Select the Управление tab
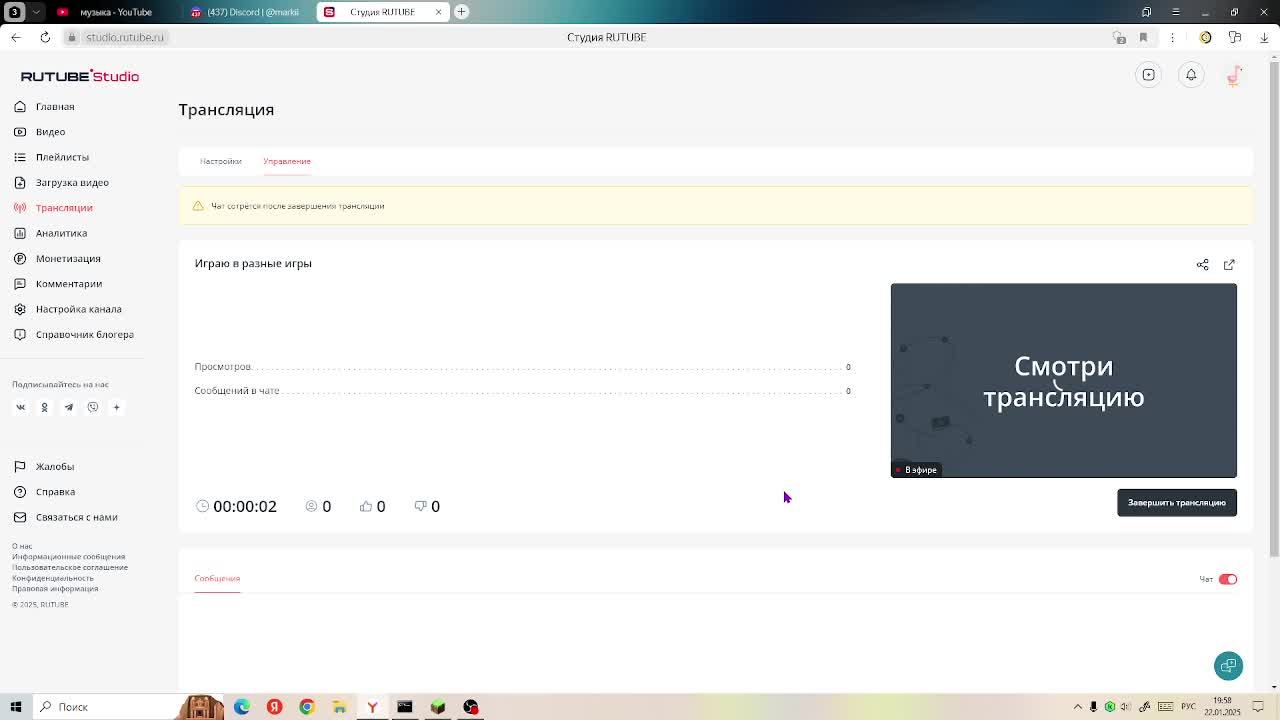1280x720 pixels. (x=287, y=161)
